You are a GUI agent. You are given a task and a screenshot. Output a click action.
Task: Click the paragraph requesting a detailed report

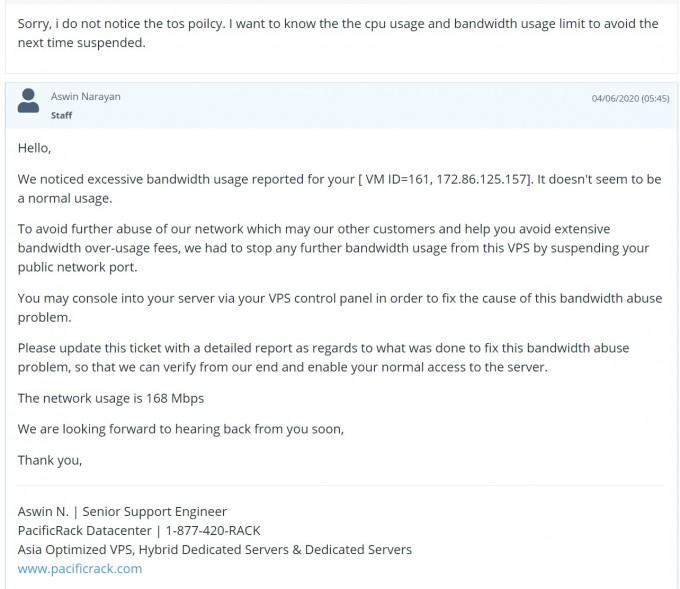coord(323,357)
